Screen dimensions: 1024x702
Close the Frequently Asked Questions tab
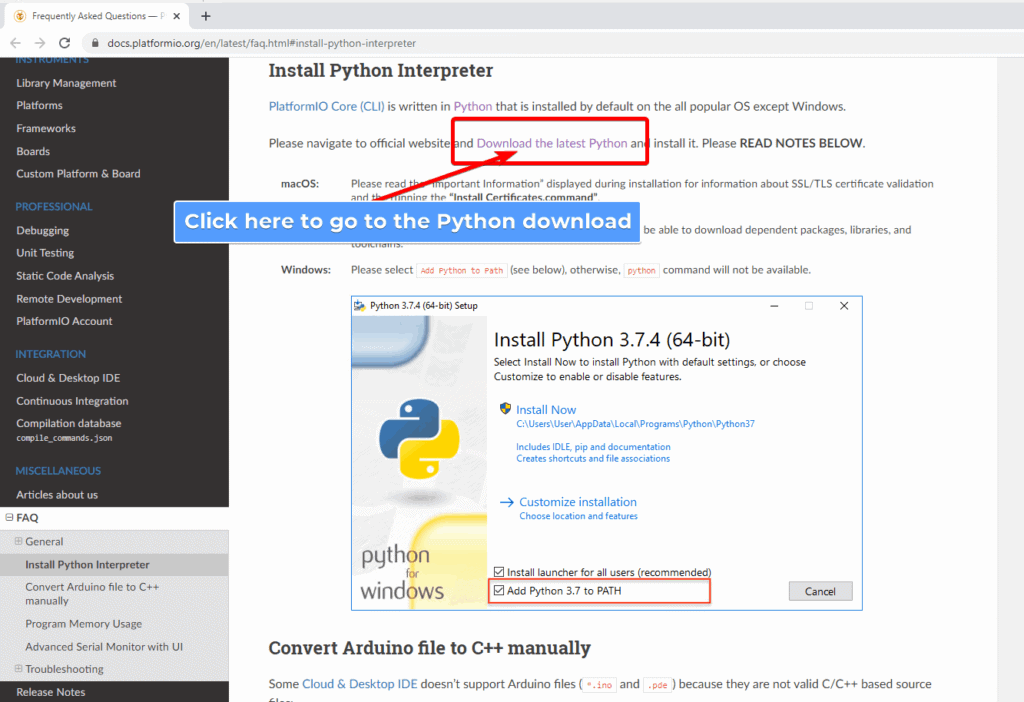176,16
